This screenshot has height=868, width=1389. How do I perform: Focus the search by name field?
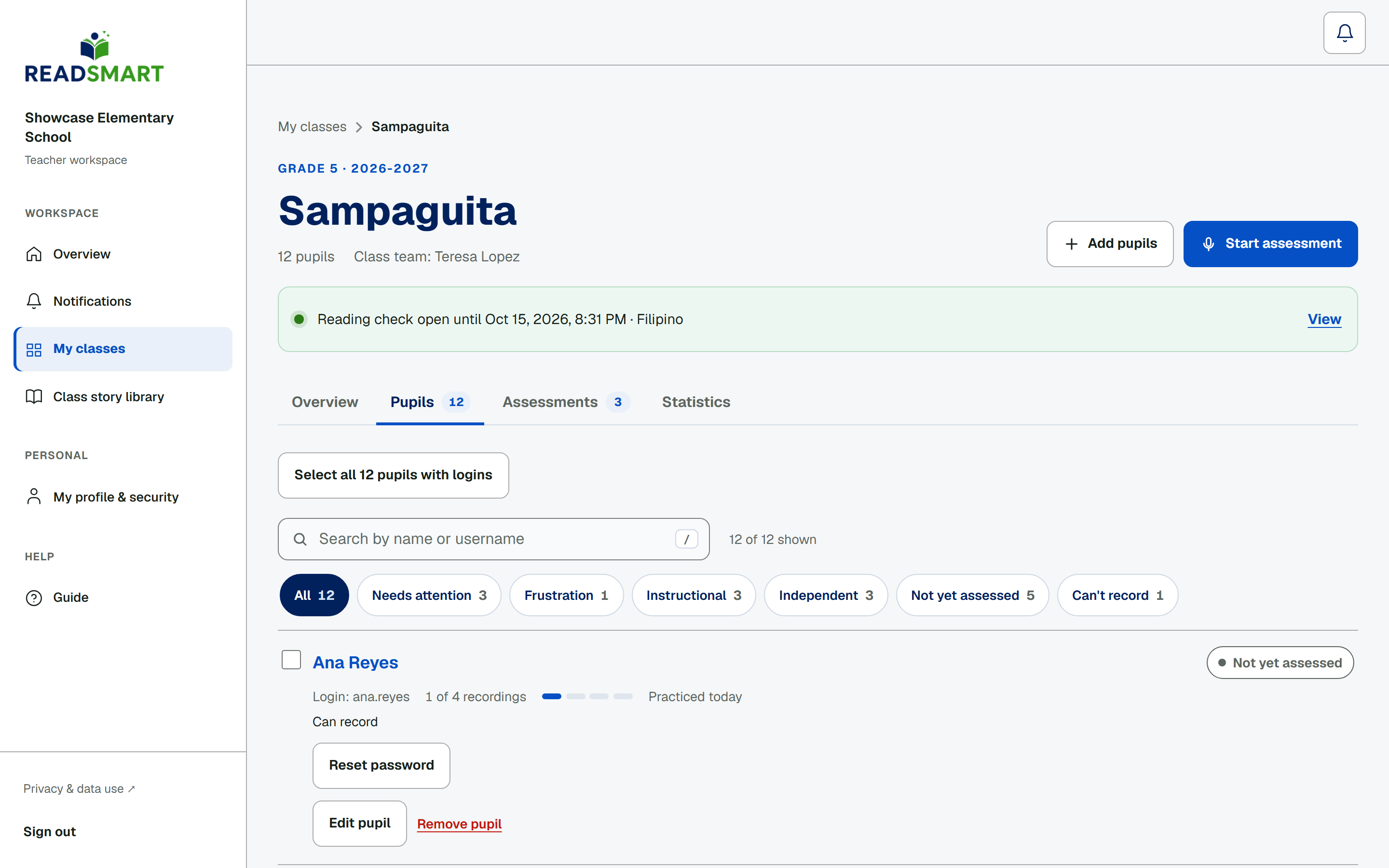[x=493, y=539]
